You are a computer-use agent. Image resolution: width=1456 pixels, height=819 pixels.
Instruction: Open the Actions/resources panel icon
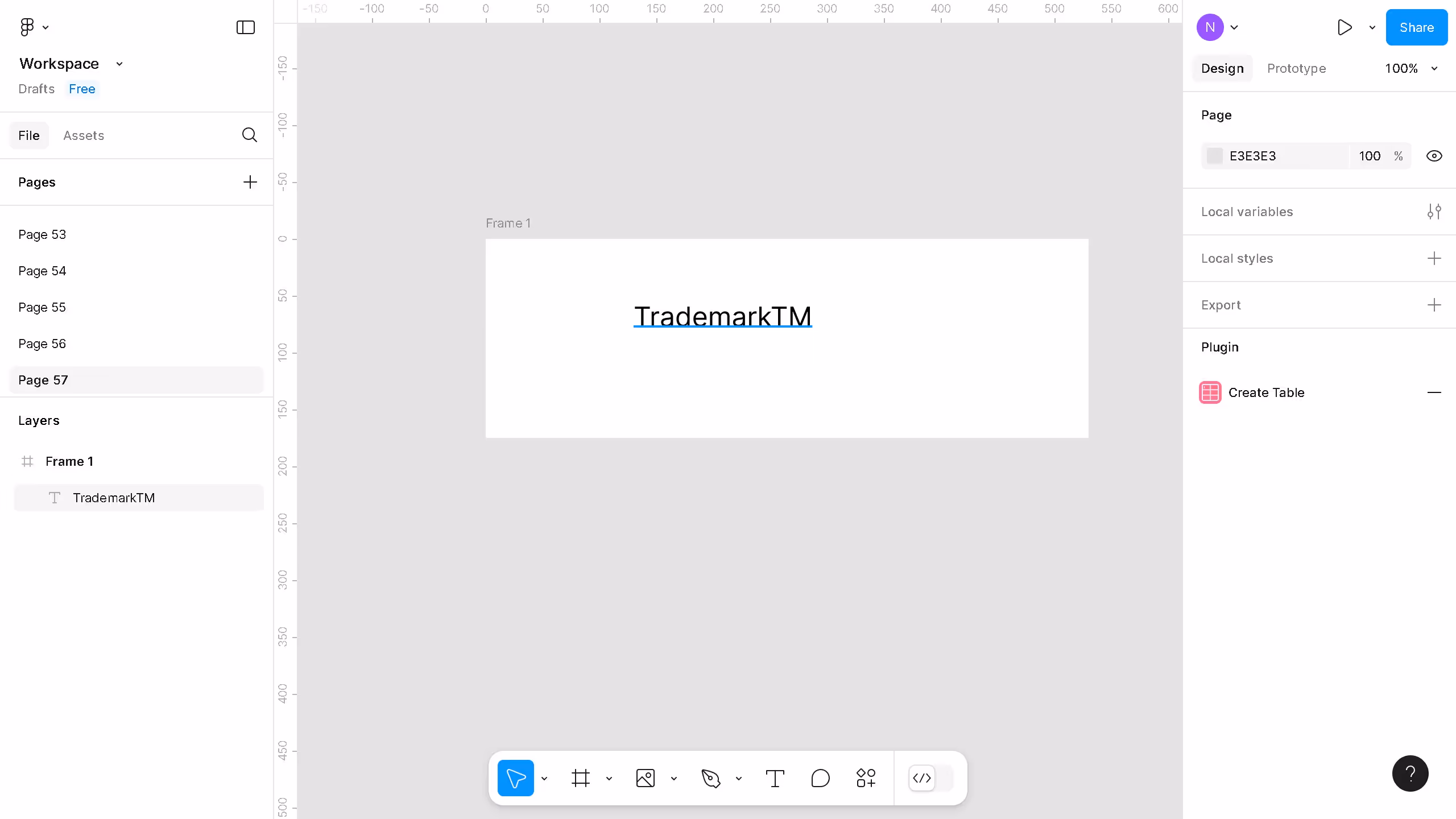[x=865, y=777]
